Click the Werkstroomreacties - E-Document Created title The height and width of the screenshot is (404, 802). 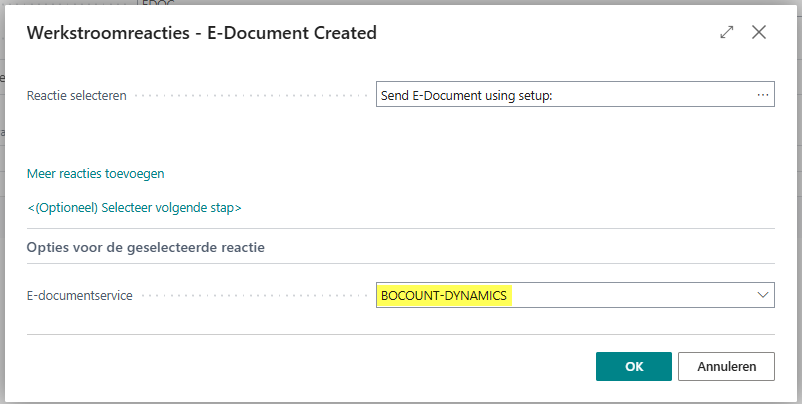point(201,33)
